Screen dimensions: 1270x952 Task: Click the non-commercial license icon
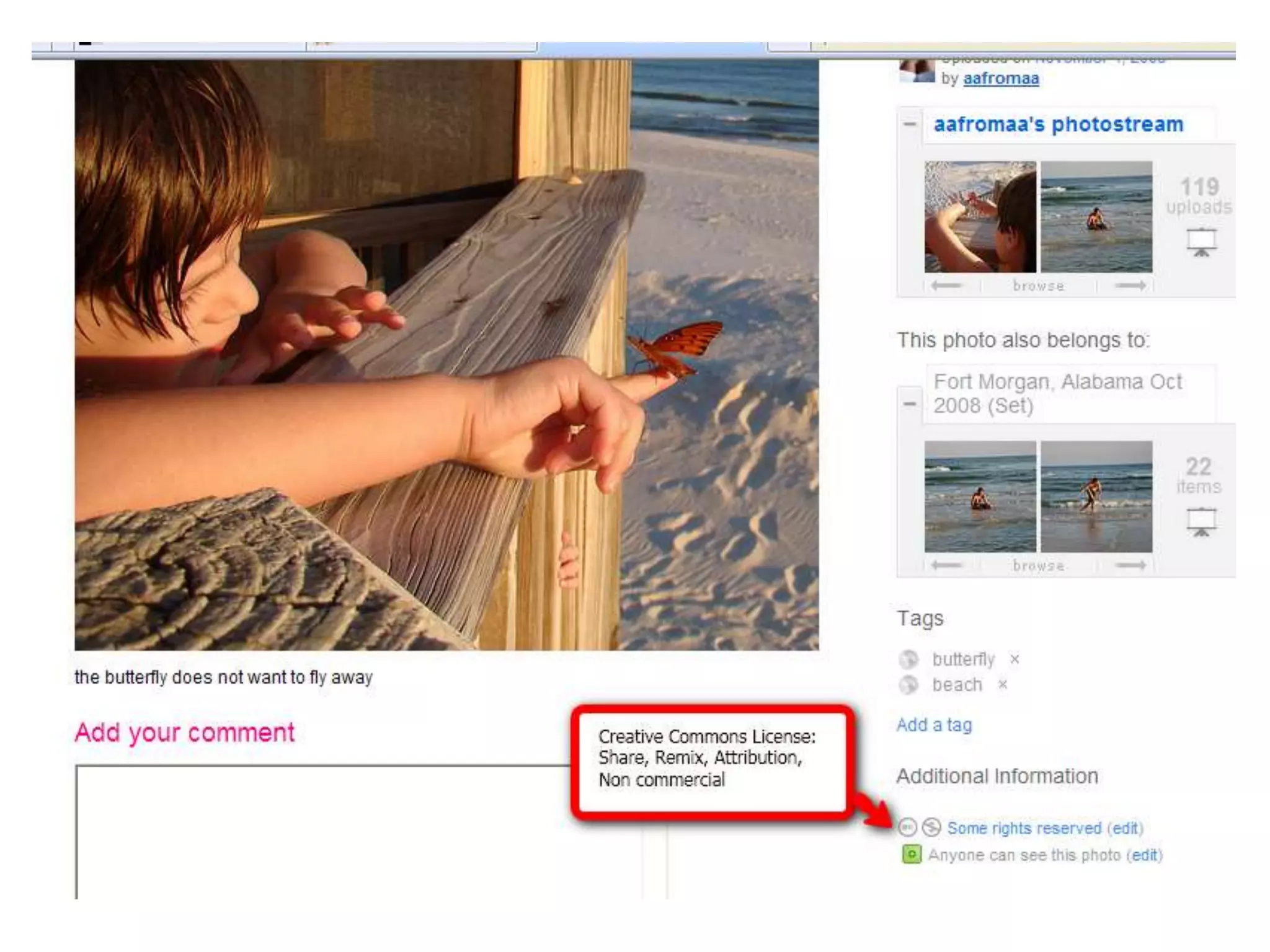[x=931, y=827]
